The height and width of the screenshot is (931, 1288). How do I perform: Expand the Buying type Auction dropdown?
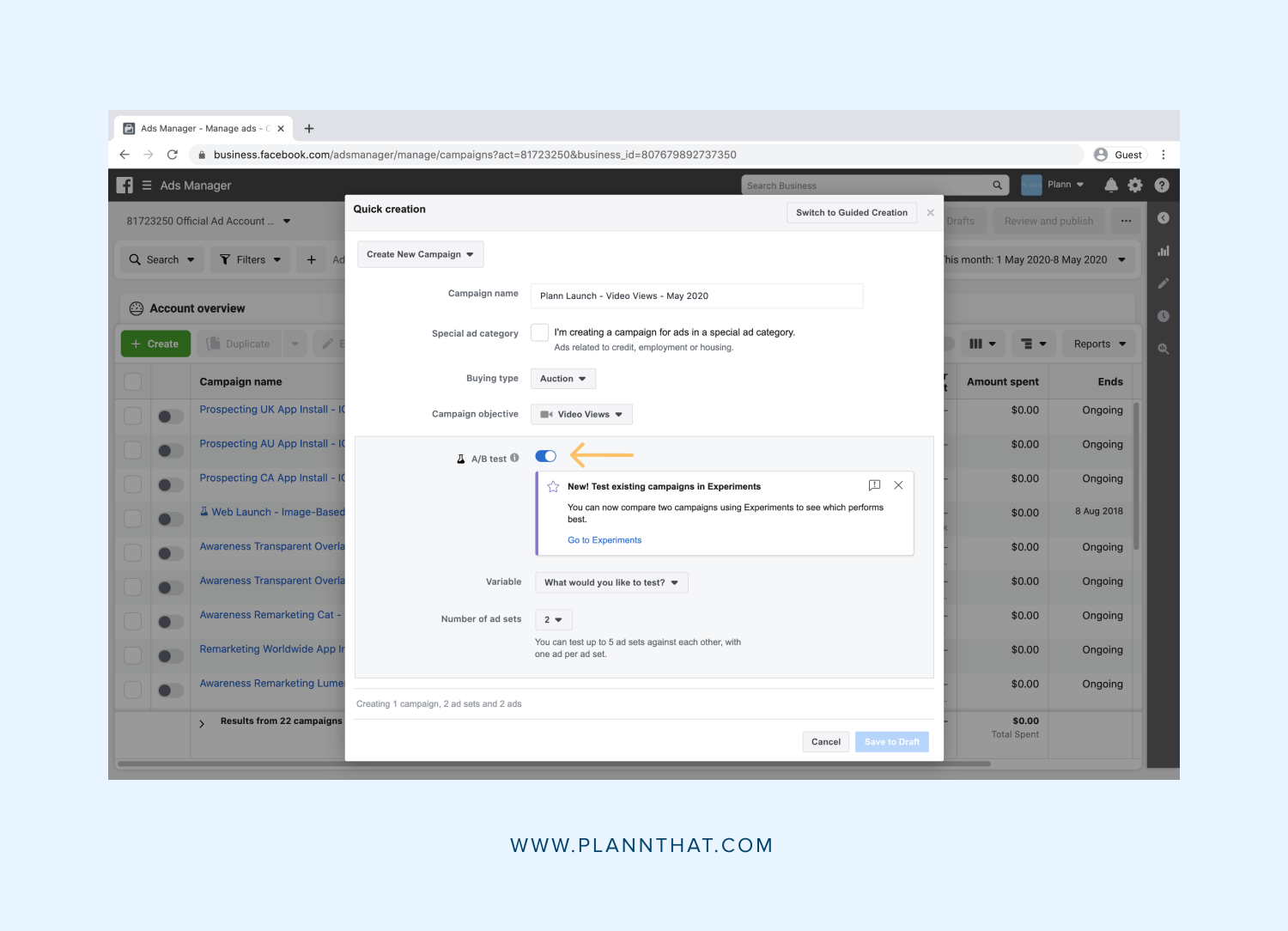[562, 379]
